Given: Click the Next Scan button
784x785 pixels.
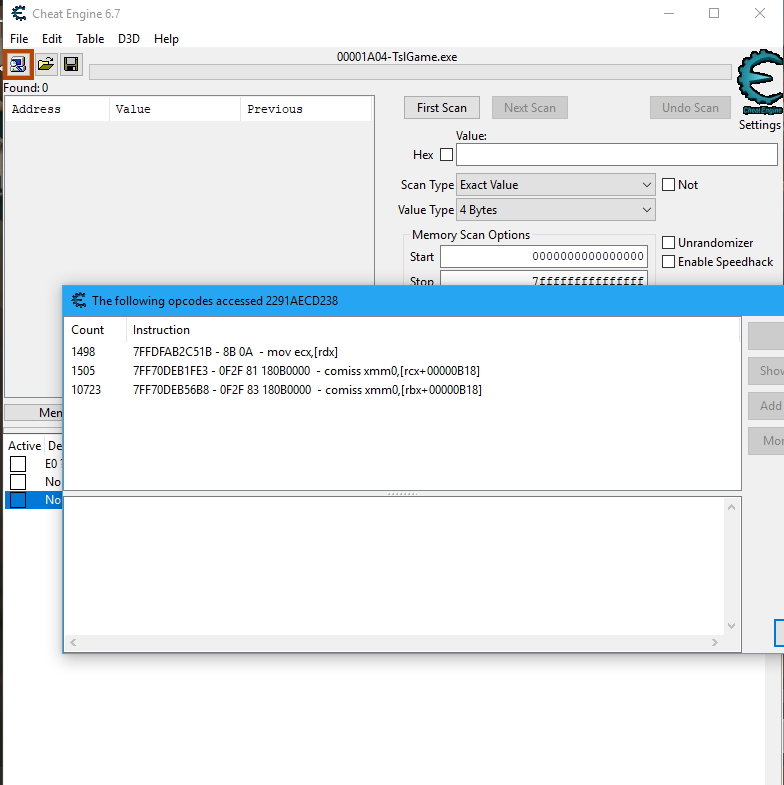Looking at the screenshot, I should point(530,108).
